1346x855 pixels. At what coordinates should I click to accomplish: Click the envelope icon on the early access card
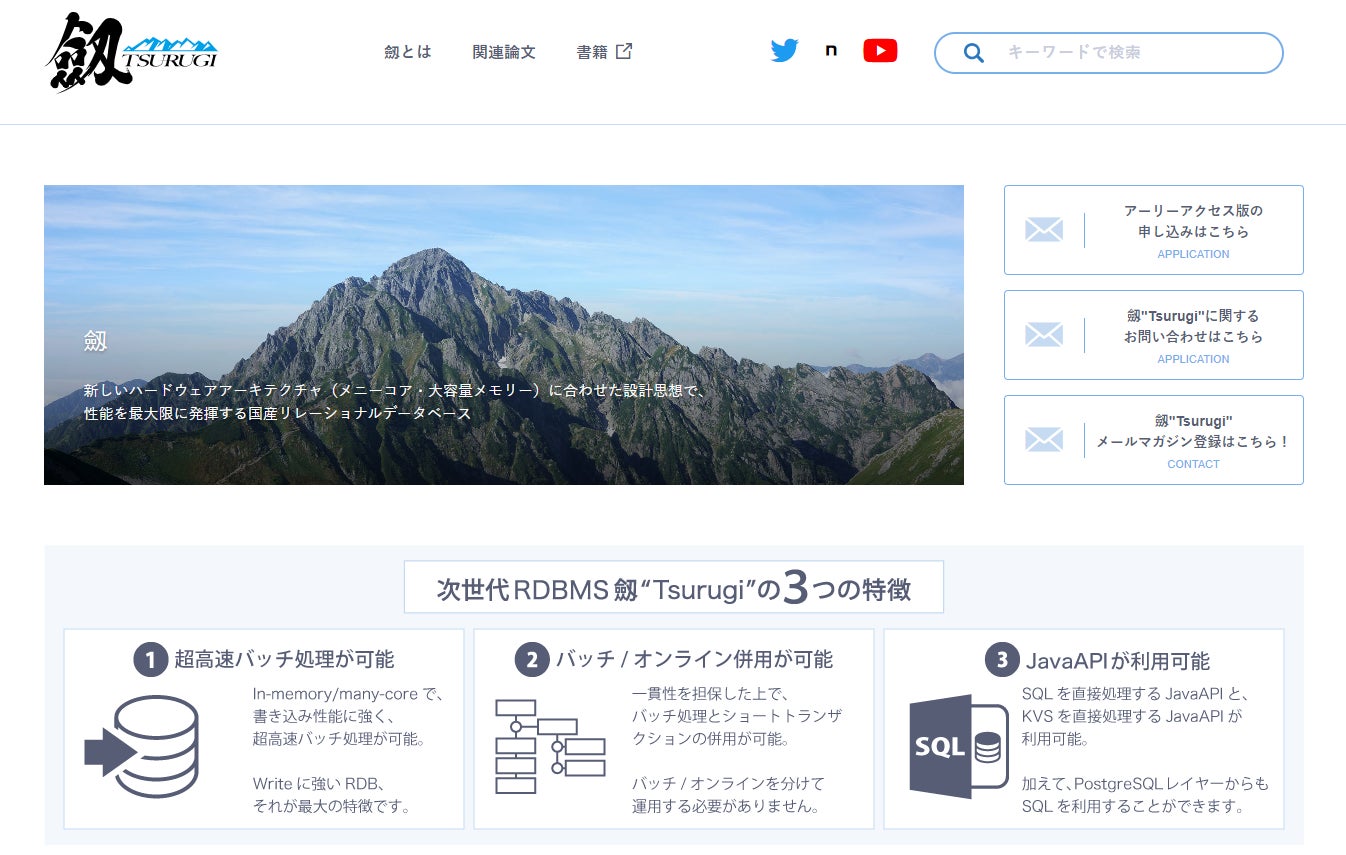tap(1044, 229)
